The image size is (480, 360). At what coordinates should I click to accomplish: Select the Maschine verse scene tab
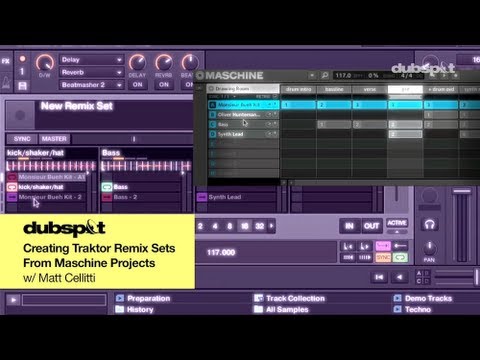[370, 89]
